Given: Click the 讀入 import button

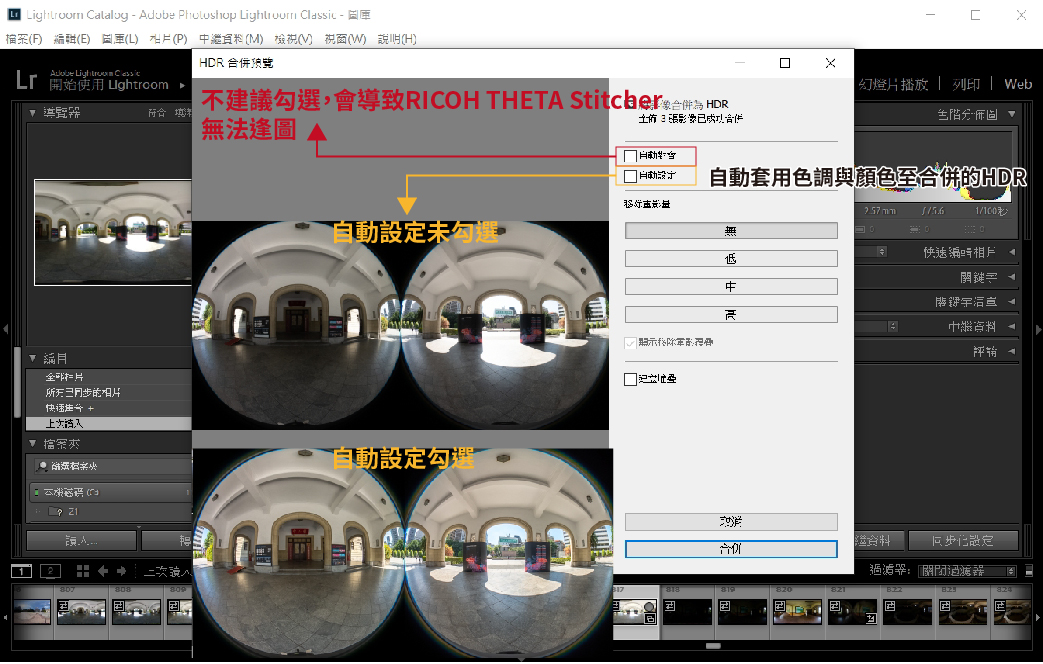Looking at the screenshot, I should (x=81, y=541).
